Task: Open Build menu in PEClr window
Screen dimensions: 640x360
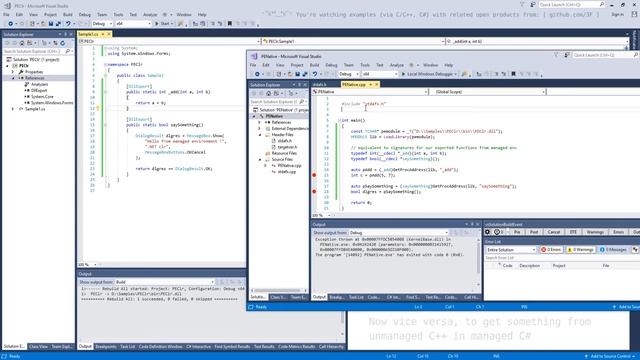Action: [68, 15]
